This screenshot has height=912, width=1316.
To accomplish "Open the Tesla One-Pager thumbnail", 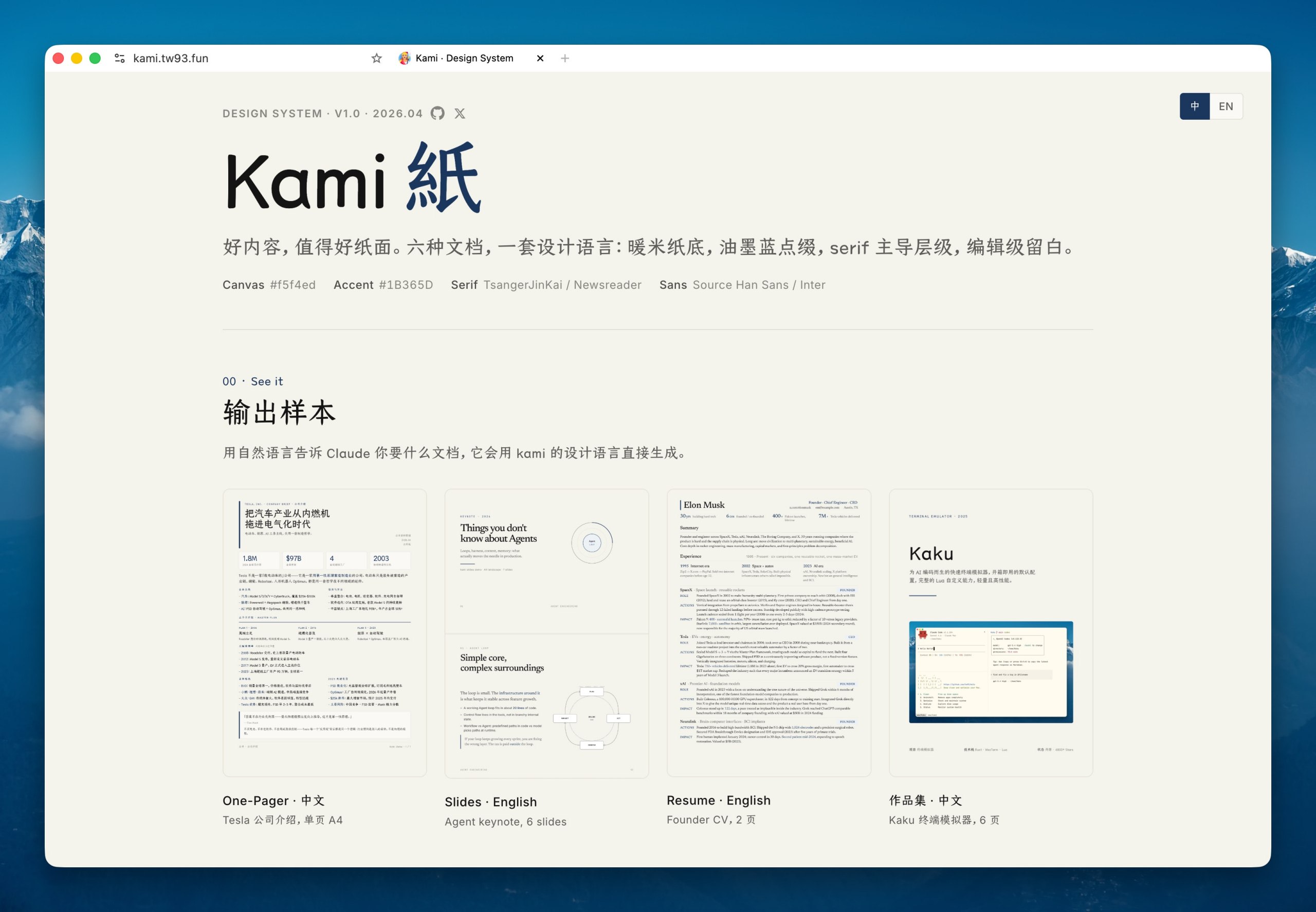I will pyautogui.click(x=324, y=632).
